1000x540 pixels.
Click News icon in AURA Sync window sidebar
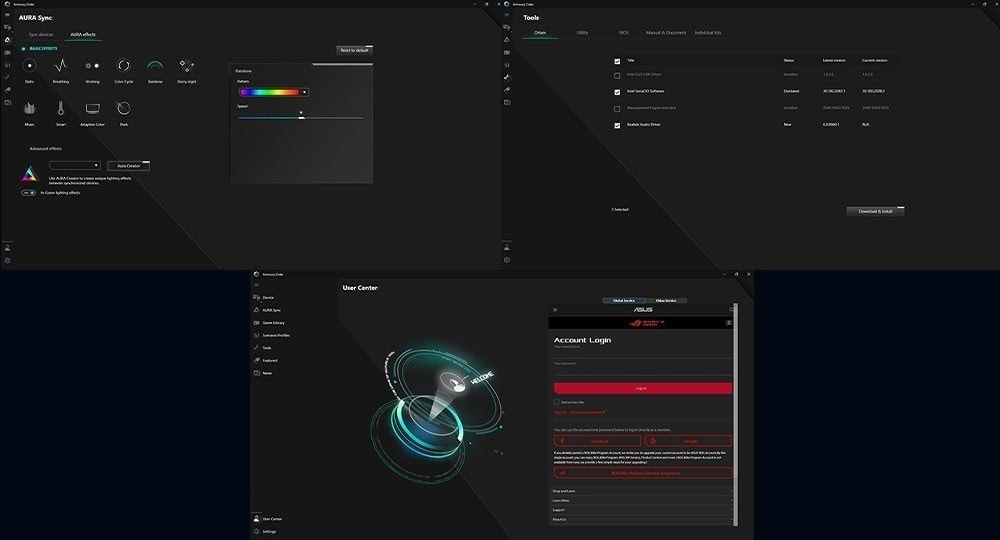point(8,102)
